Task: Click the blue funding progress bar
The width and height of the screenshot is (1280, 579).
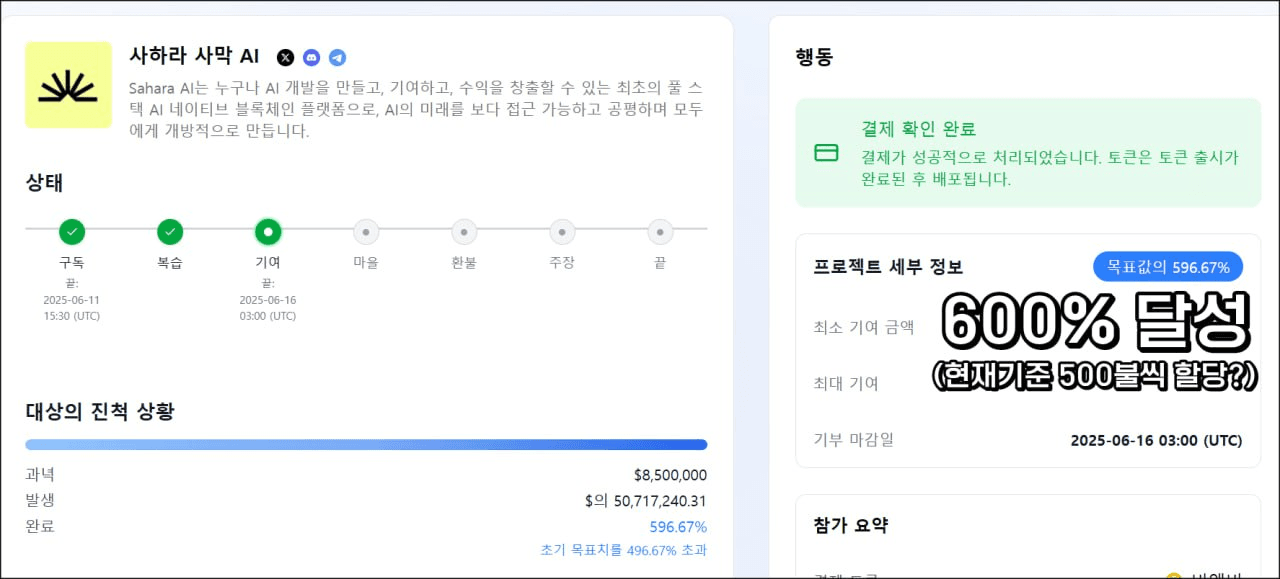Action: (366, 445)
